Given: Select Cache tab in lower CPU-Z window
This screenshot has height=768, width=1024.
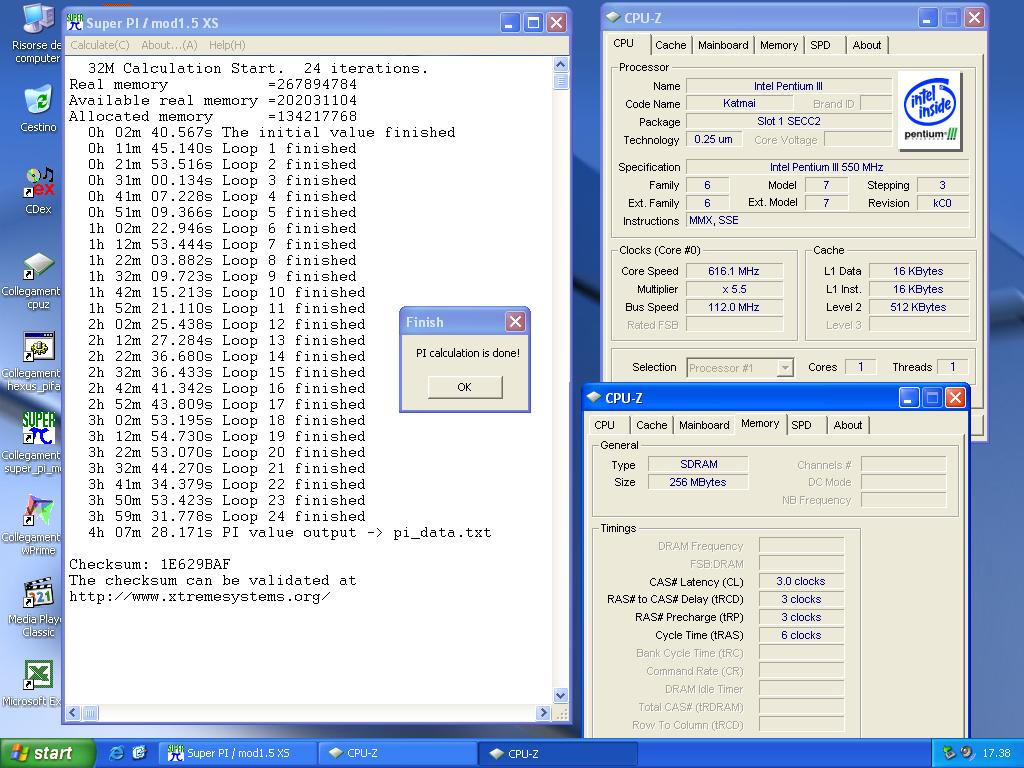Looking at the screenshot, I should pos(652,424).
